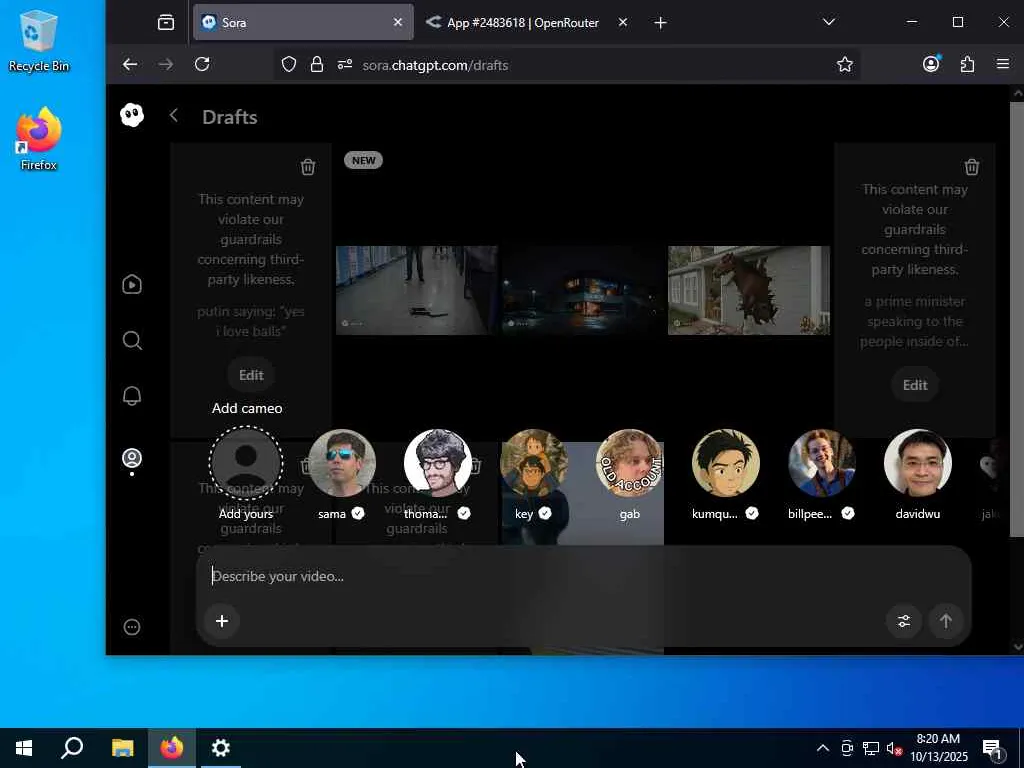This screenshot has height=768, width=1024.
Task: Click the Drafts heading text
Action: tap(229, 117)
